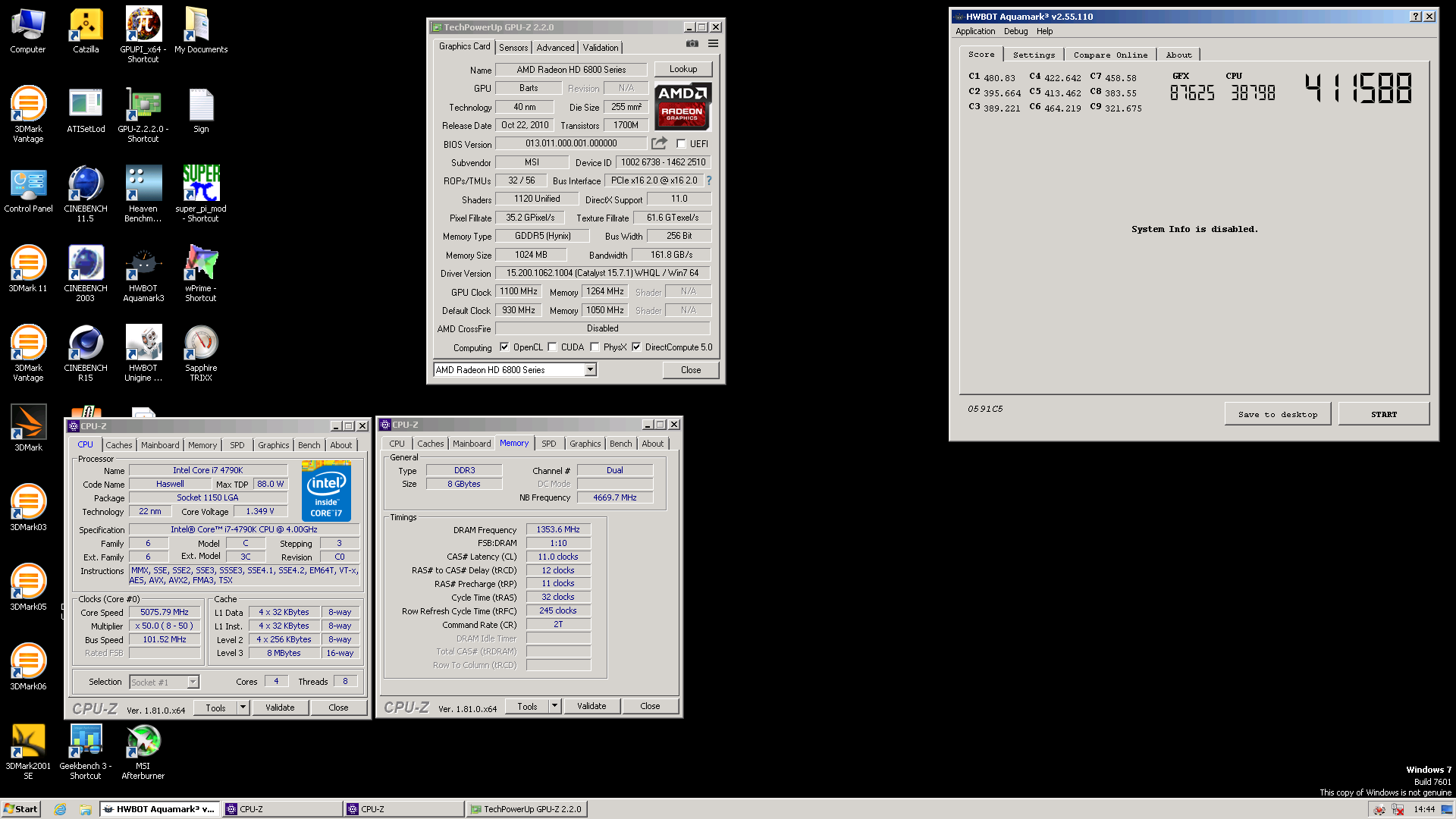Screen dimensions: 1456x819
Task: Select the Sapphire TRIXX icon
Action: coord(201,353)
